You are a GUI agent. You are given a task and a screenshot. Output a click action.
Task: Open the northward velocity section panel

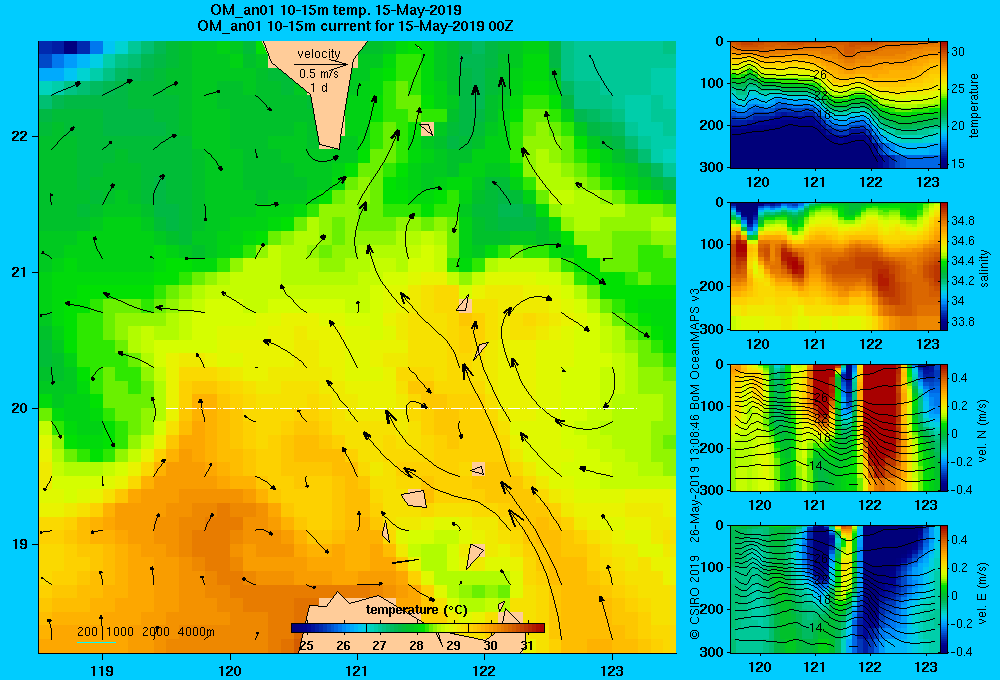point(835,427)
